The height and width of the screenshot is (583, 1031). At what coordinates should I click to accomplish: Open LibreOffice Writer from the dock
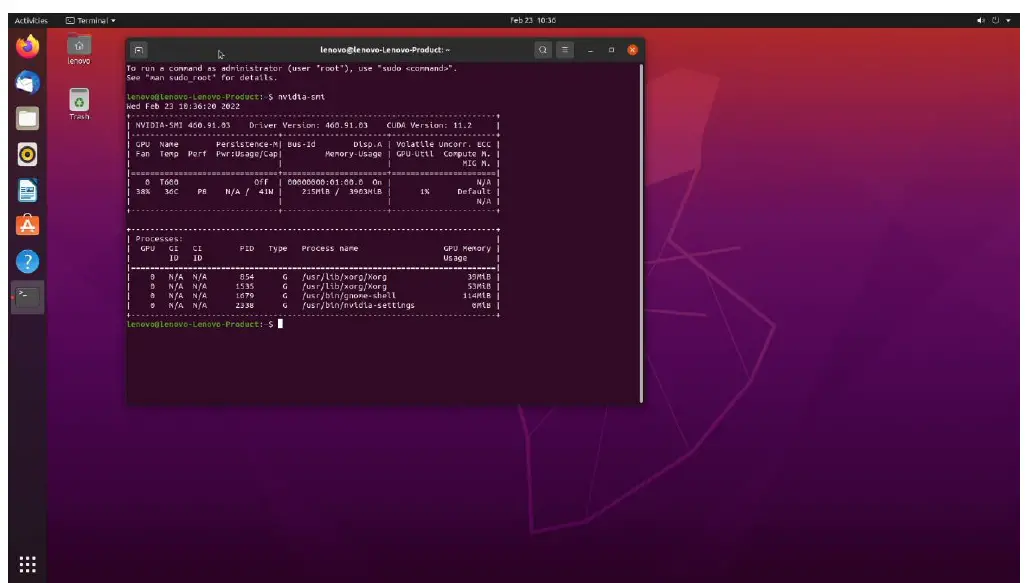[x=30, y=191]
